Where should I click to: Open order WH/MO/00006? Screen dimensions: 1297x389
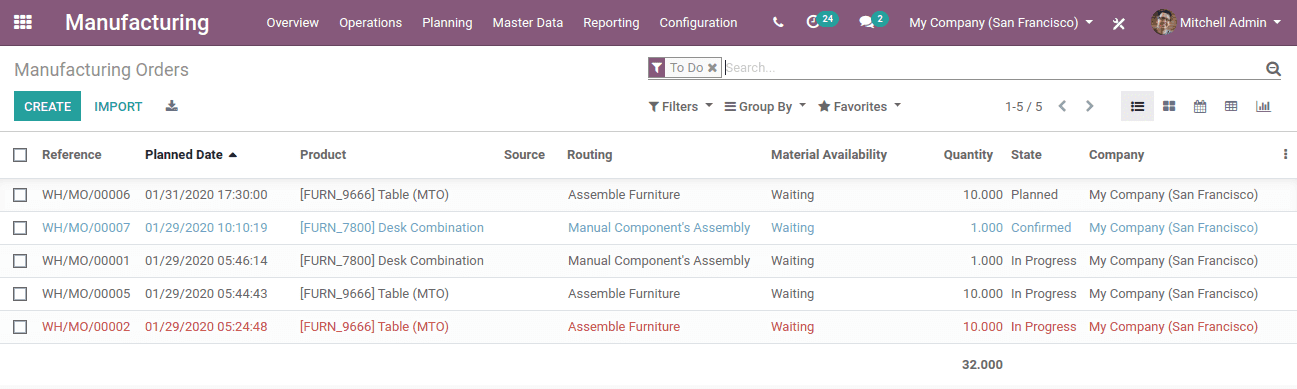point(86,195)
